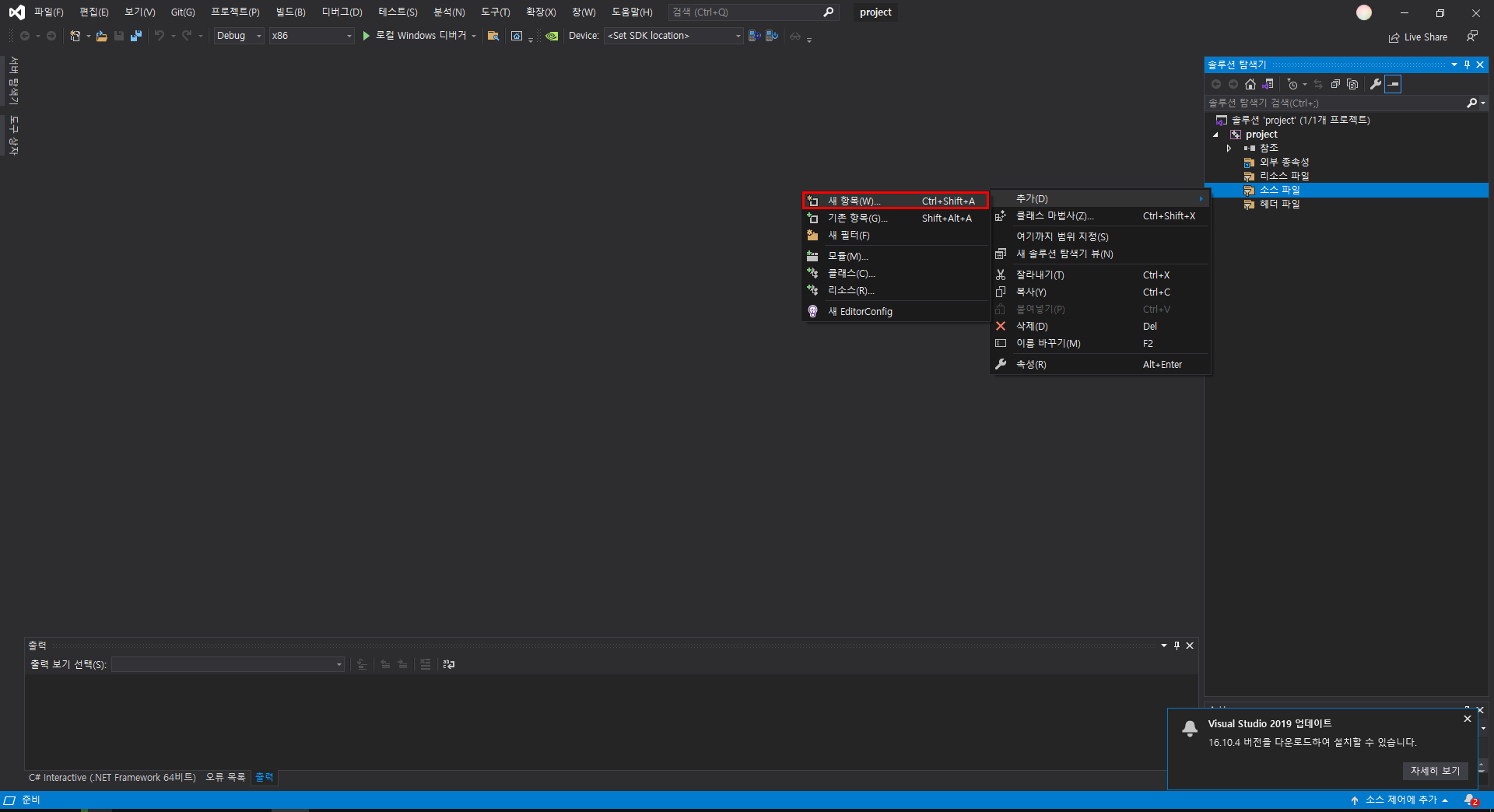Click the find-in-files folder icon
Screen dimensions: 1494x812
[x=493, y=36]
